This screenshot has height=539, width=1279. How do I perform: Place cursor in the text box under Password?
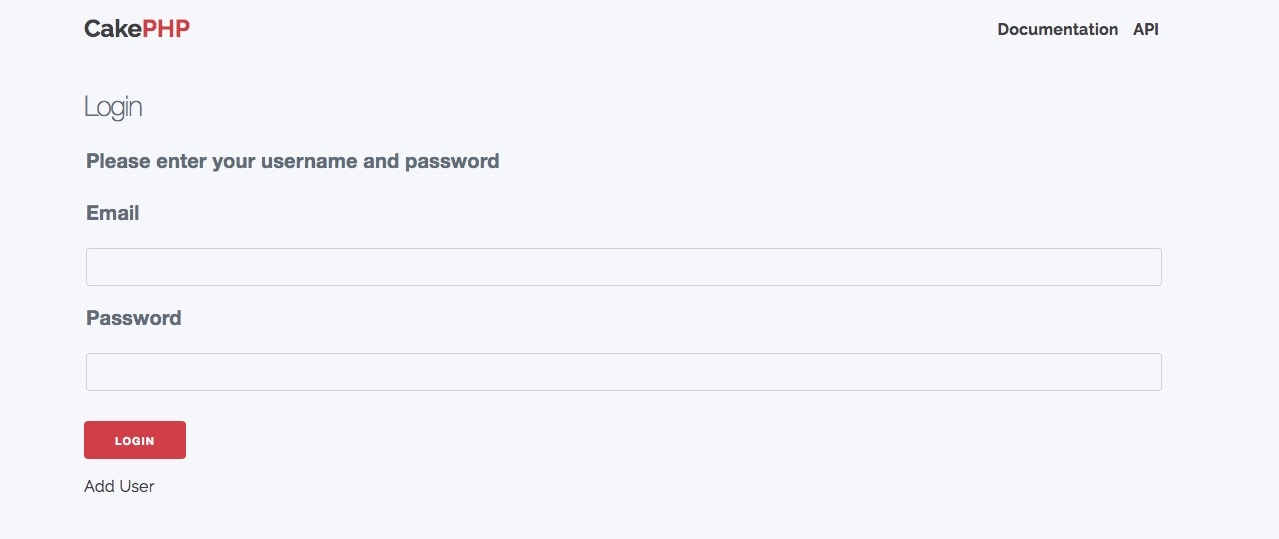coord(623,372)
